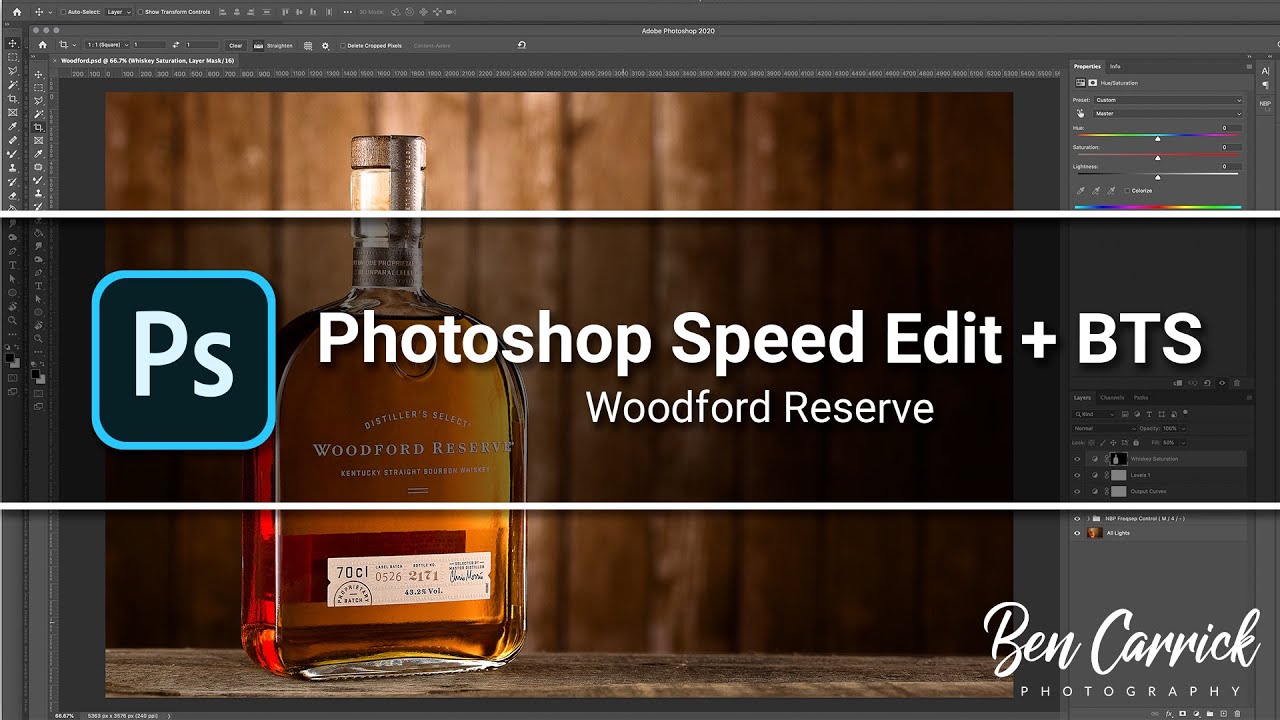Click the targeted adjustment hand icon
Viewport: 1280px width, 720px height.
coord(1080,114)
